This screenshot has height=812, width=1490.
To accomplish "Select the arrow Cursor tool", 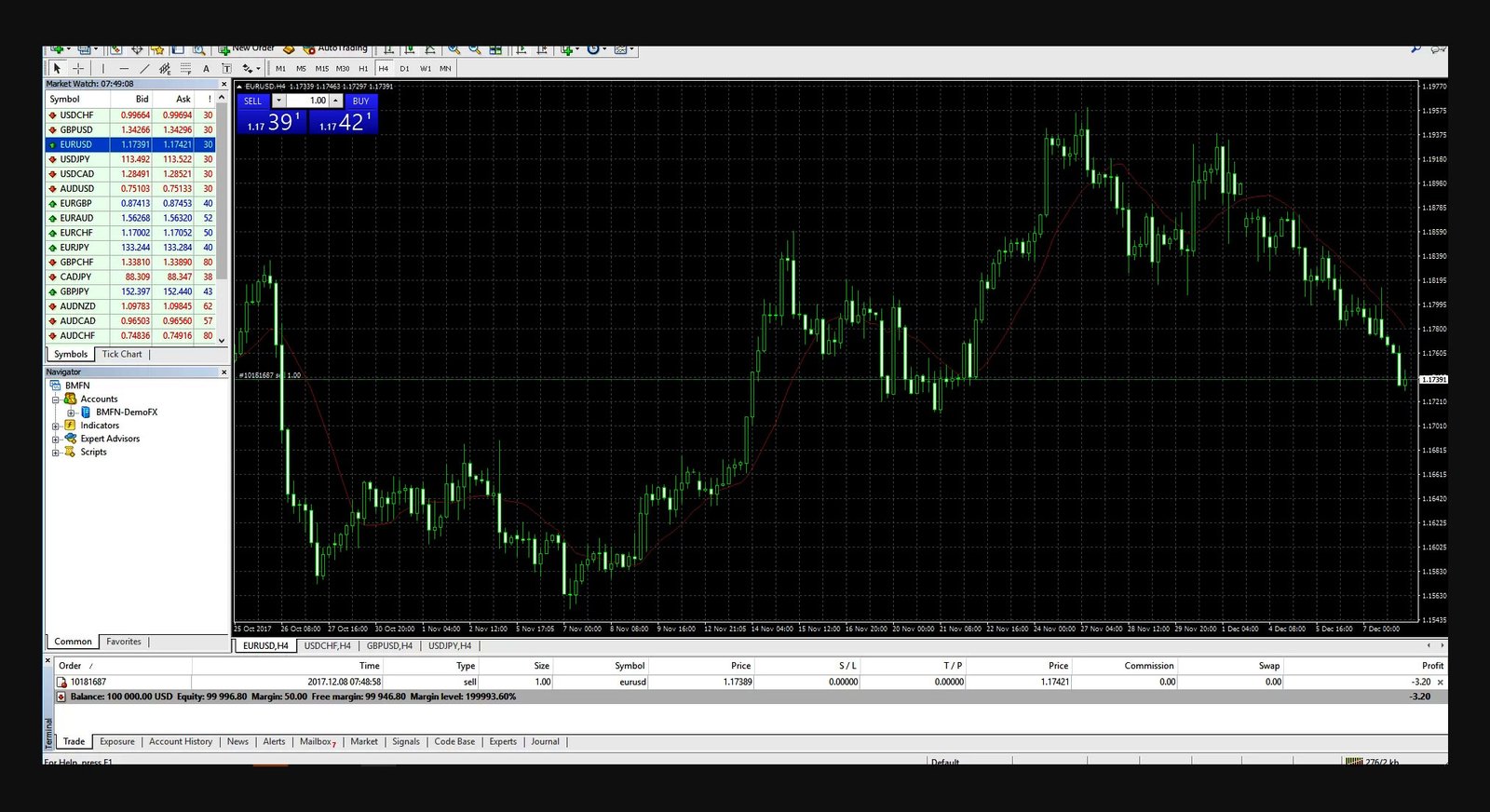I will point(57,68).
